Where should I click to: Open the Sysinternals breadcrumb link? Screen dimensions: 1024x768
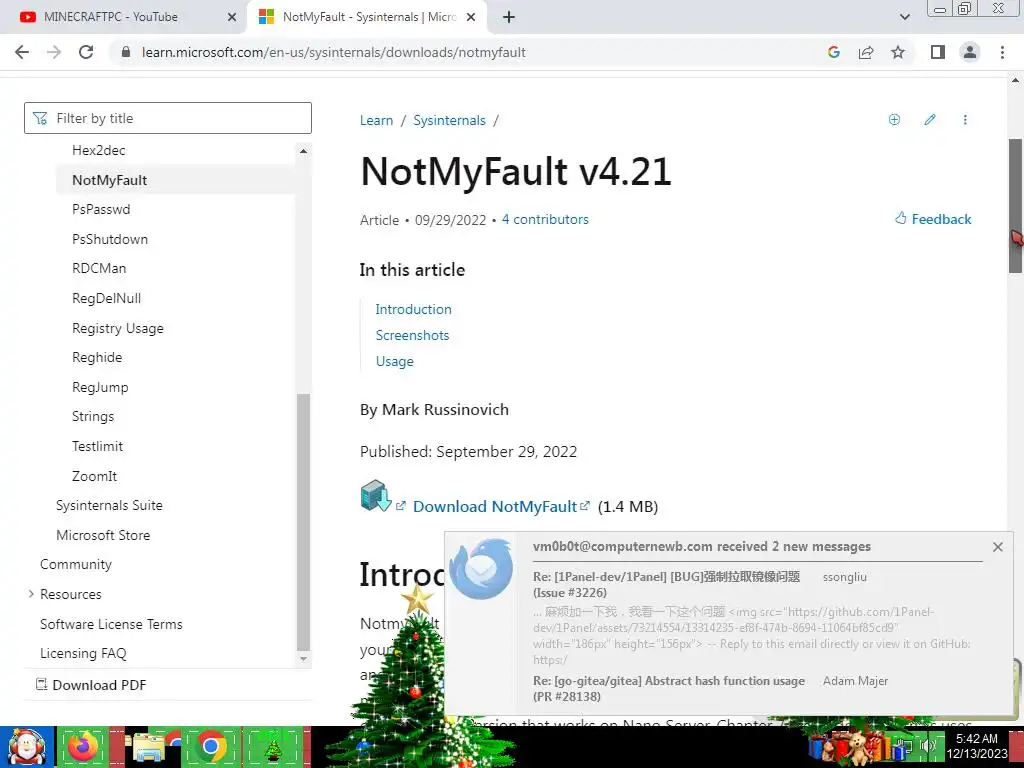(x=449, y=120)
